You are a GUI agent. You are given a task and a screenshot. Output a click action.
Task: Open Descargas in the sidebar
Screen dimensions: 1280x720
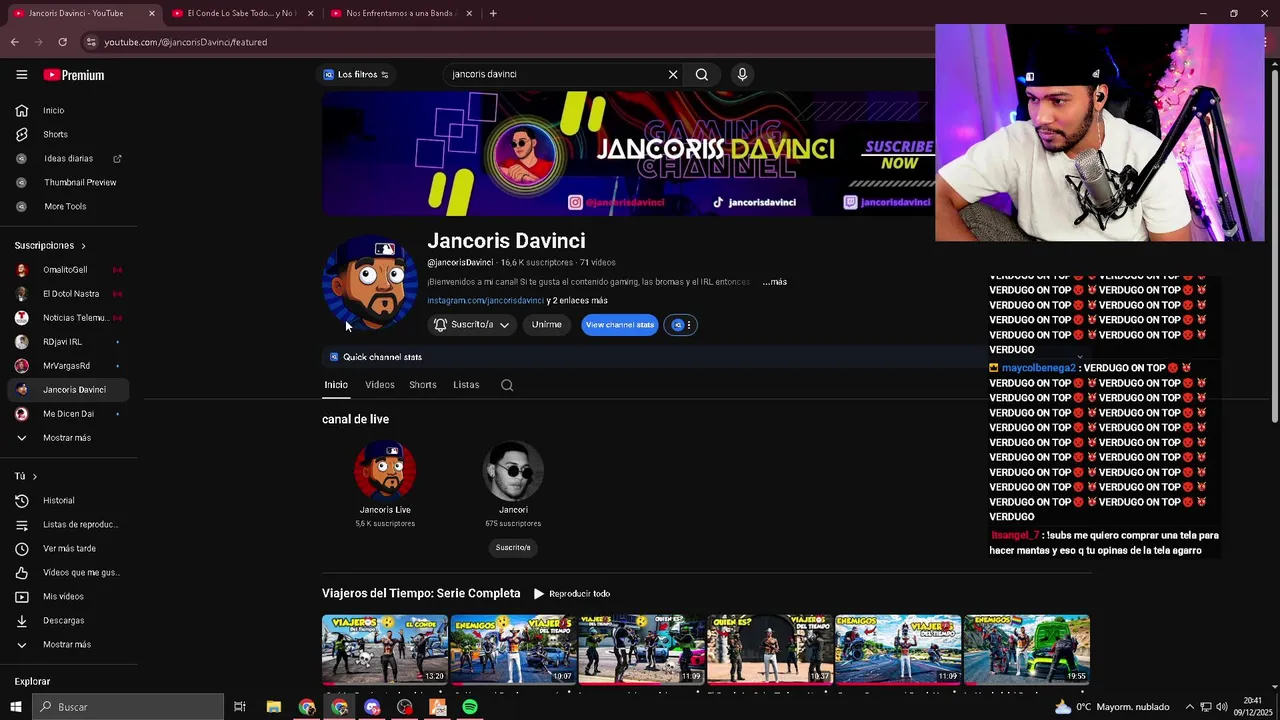[x=63, y=620]
